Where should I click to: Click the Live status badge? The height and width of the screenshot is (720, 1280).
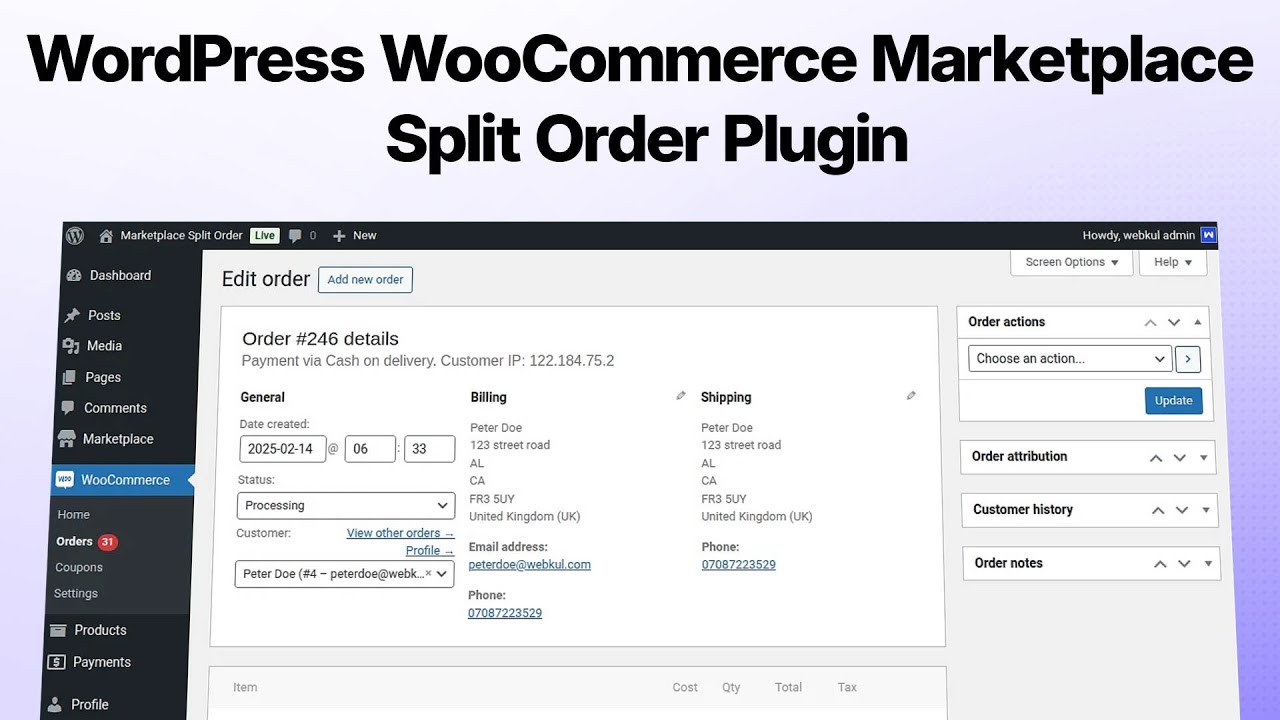(x=264, y=236)
